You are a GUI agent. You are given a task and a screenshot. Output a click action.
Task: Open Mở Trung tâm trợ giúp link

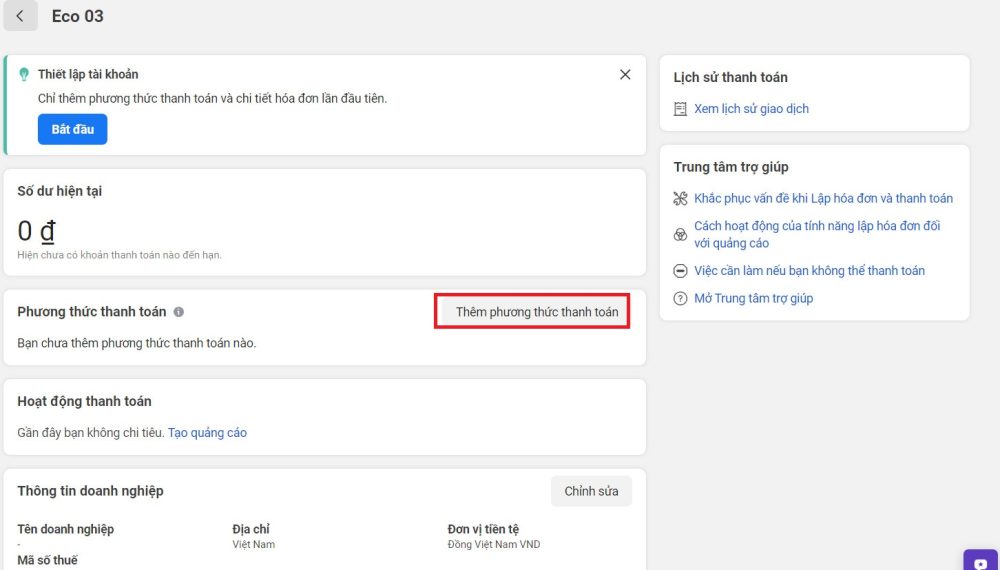[753, 298]
